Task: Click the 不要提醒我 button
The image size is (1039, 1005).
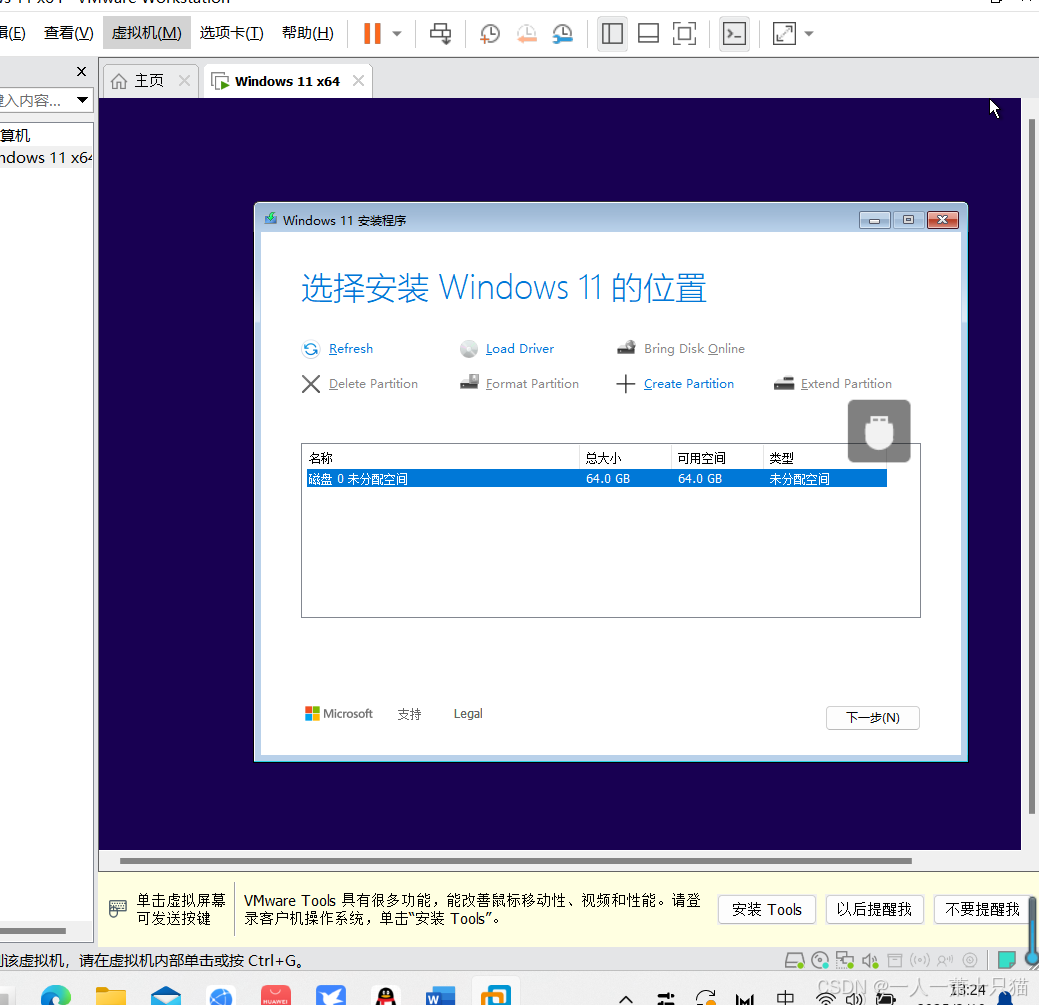Action: (982, 909)
